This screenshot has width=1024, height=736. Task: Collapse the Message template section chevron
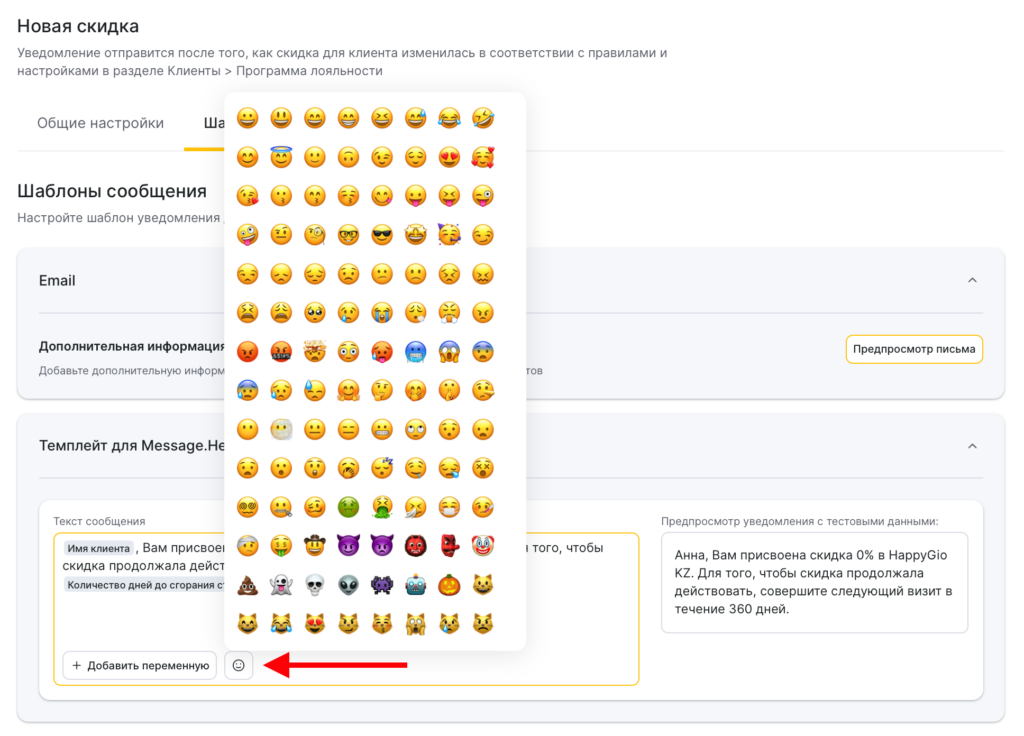coord(972,446)
